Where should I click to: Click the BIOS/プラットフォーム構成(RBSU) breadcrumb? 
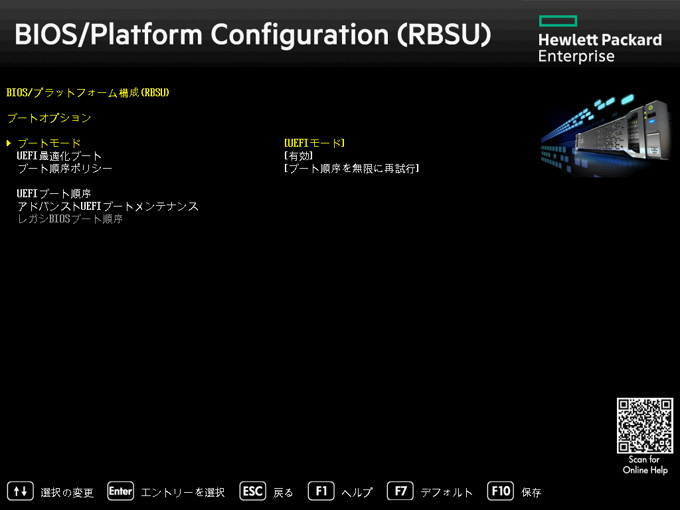point(88,92)
